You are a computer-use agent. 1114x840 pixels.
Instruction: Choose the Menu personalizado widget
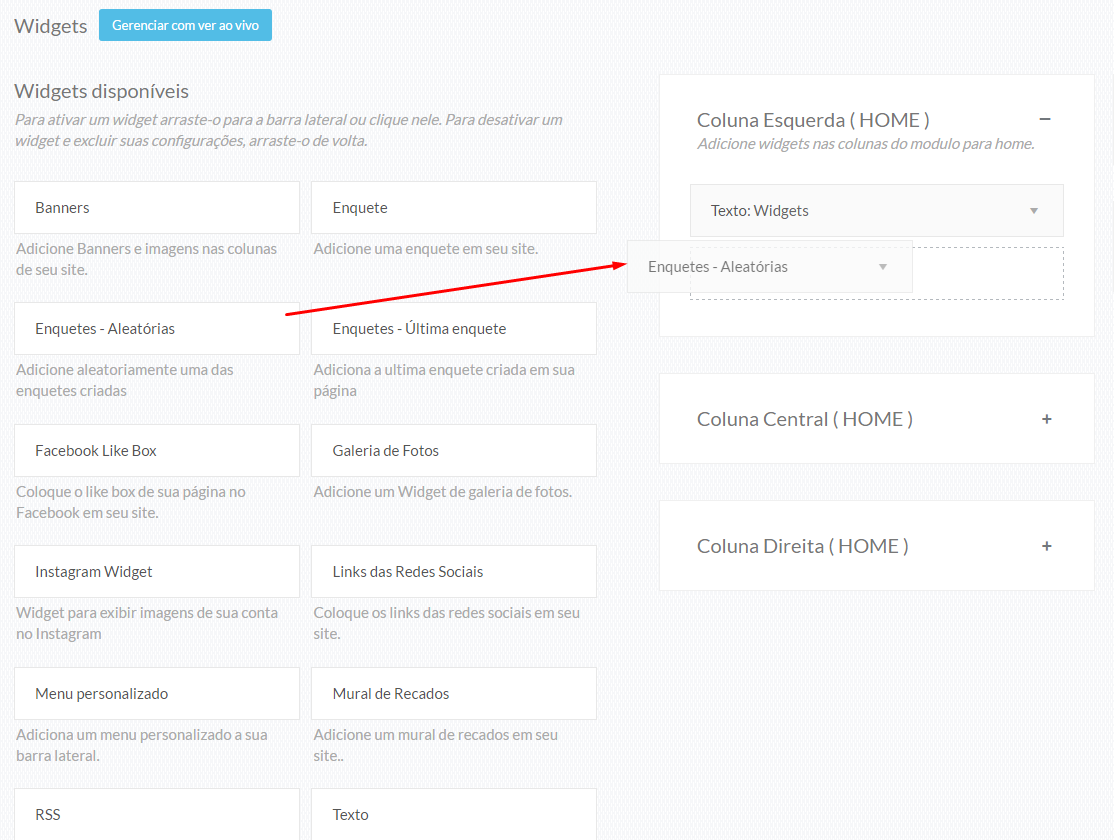coord(157,694)
